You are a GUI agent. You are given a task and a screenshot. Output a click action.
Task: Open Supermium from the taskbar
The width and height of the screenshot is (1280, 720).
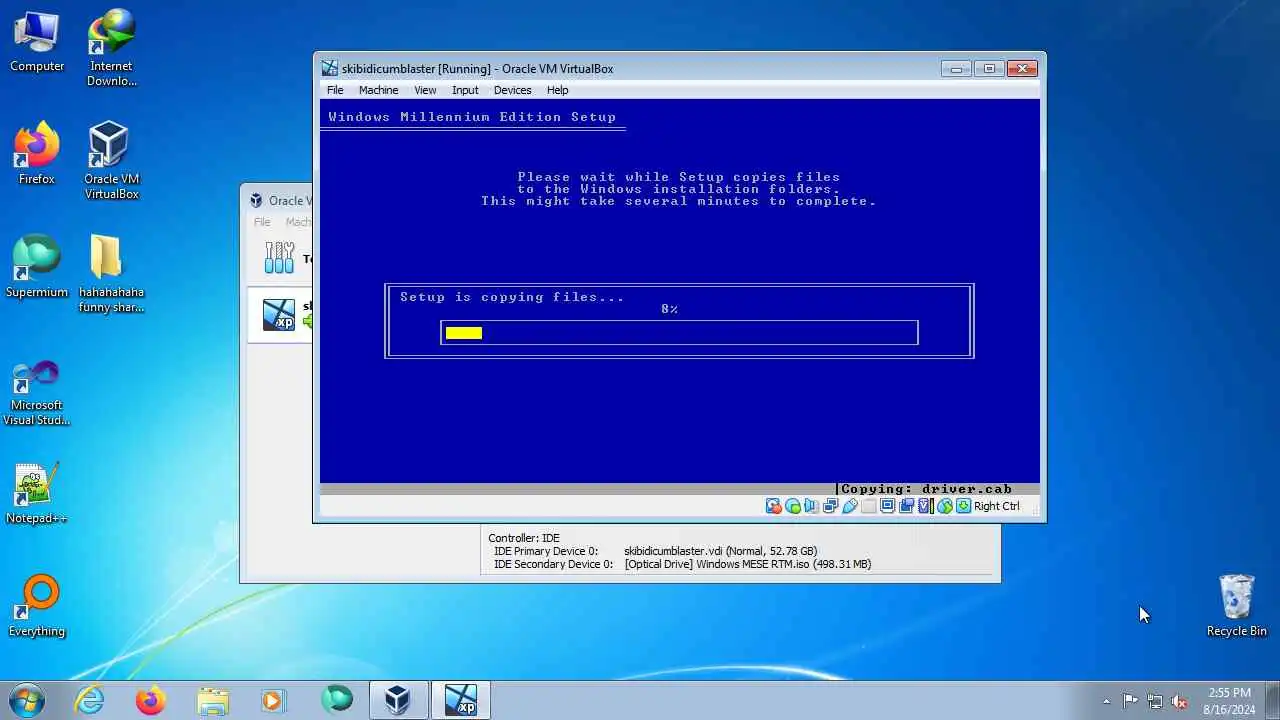337,700
